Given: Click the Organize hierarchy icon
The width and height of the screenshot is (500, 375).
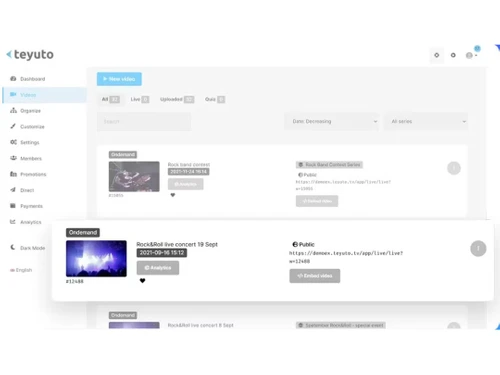Looking at the screenshot, I should (x=13, y=110).
